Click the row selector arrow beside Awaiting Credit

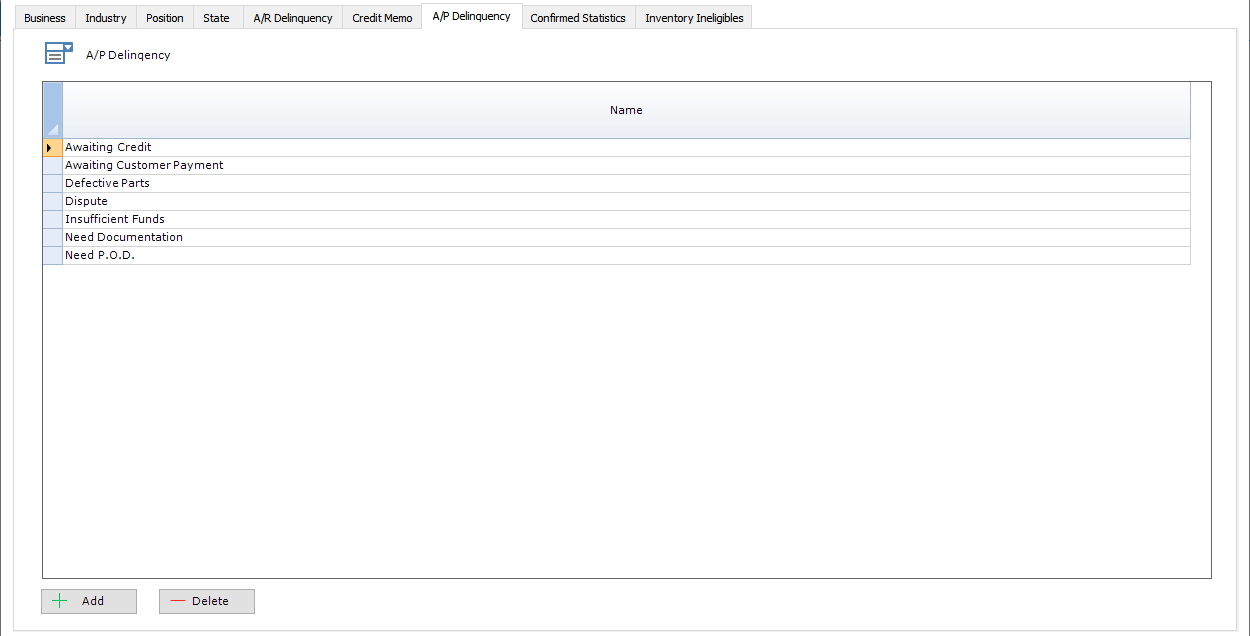(x=51, y=147)
